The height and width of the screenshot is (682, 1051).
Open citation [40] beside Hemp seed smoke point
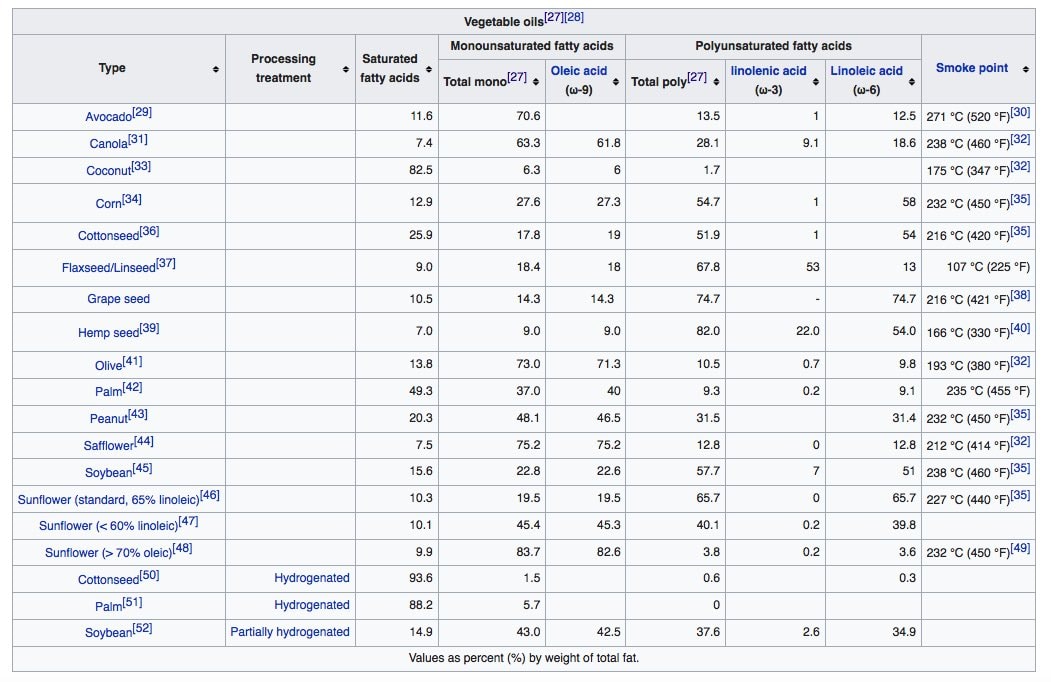tap(1020, 329)
